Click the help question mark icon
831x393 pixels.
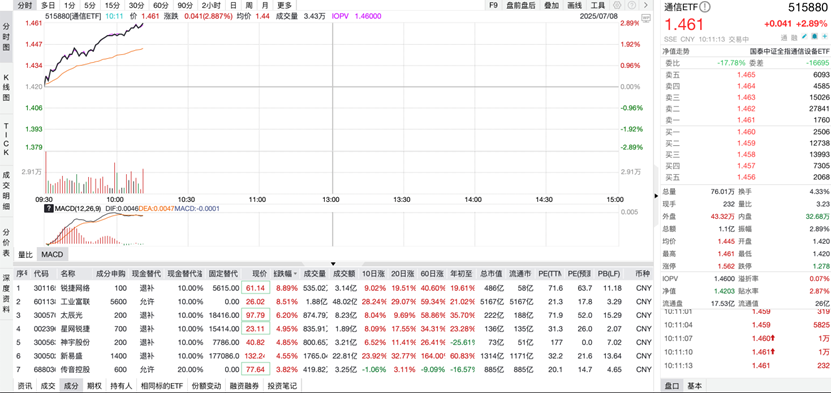click(632, 5)
